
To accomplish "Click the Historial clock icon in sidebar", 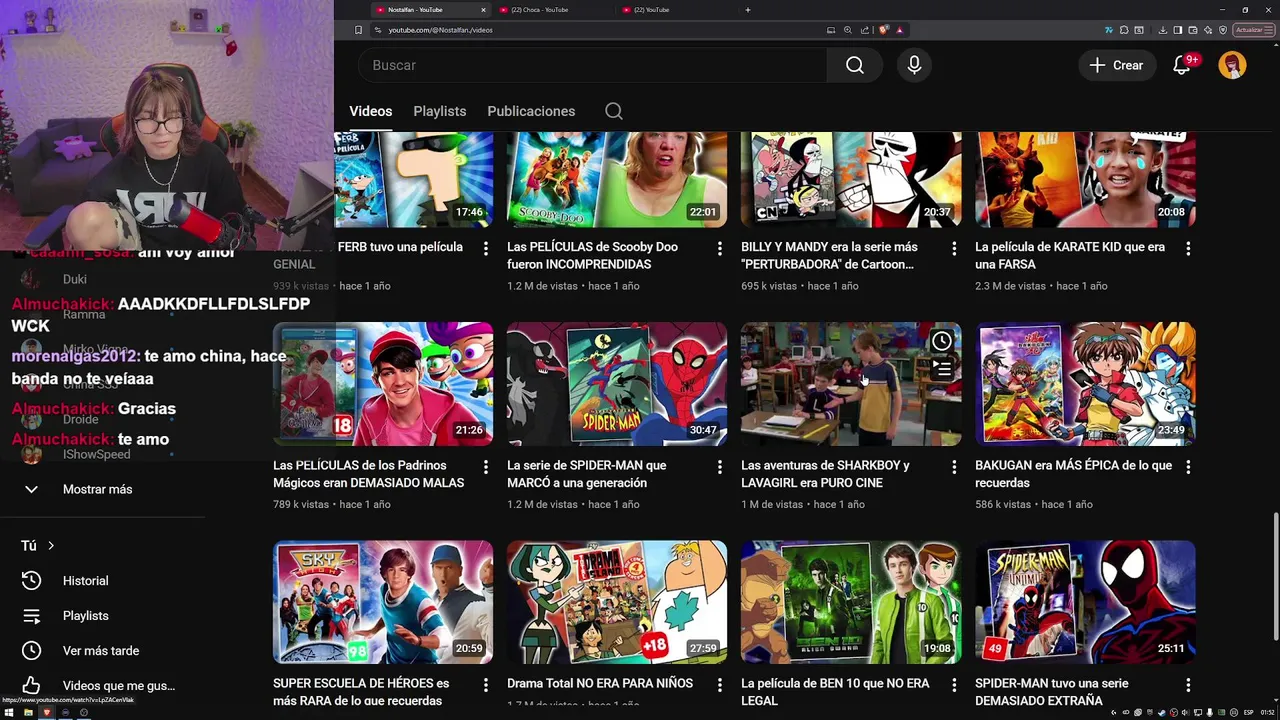I will tap(31, 580).
